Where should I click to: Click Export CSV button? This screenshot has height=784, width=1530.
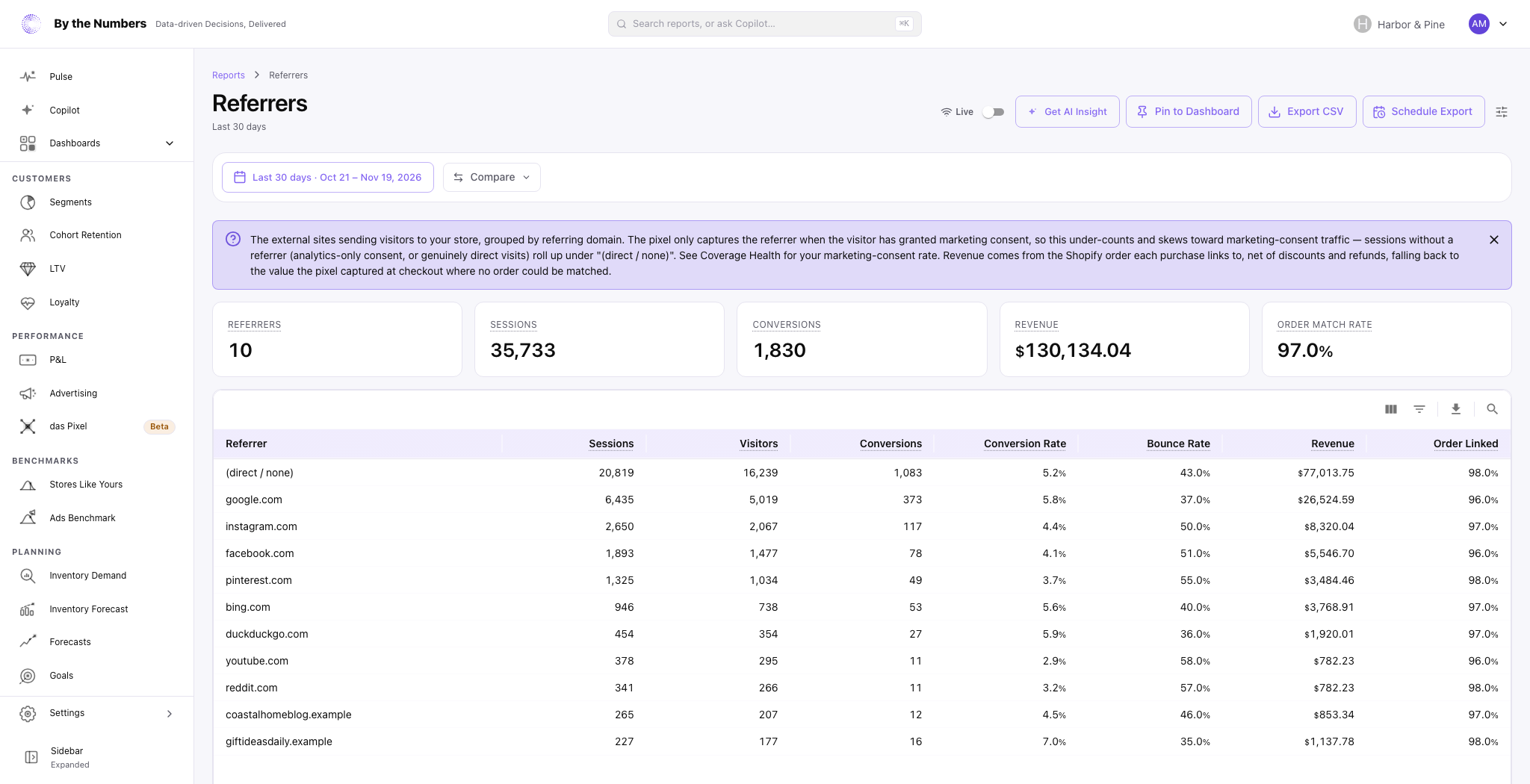point(1307,112)
